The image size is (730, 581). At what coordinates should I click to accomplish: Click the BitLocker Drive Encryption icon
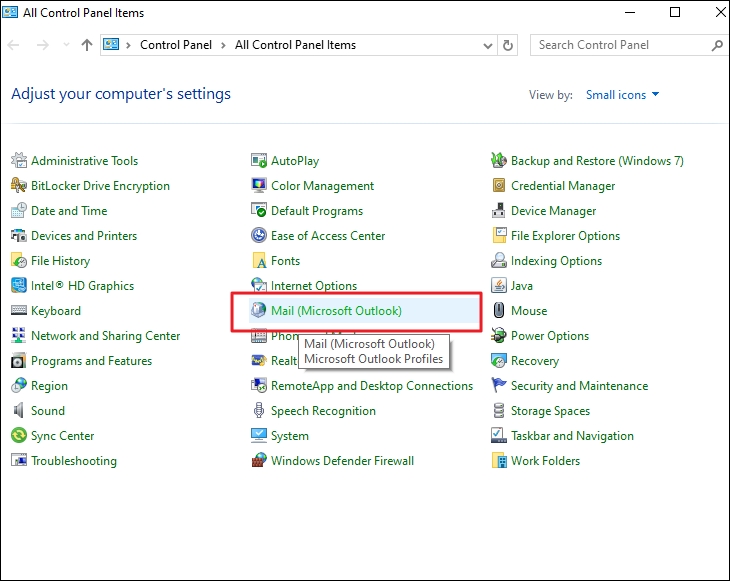pyautogui.click(x=19, y=186)
